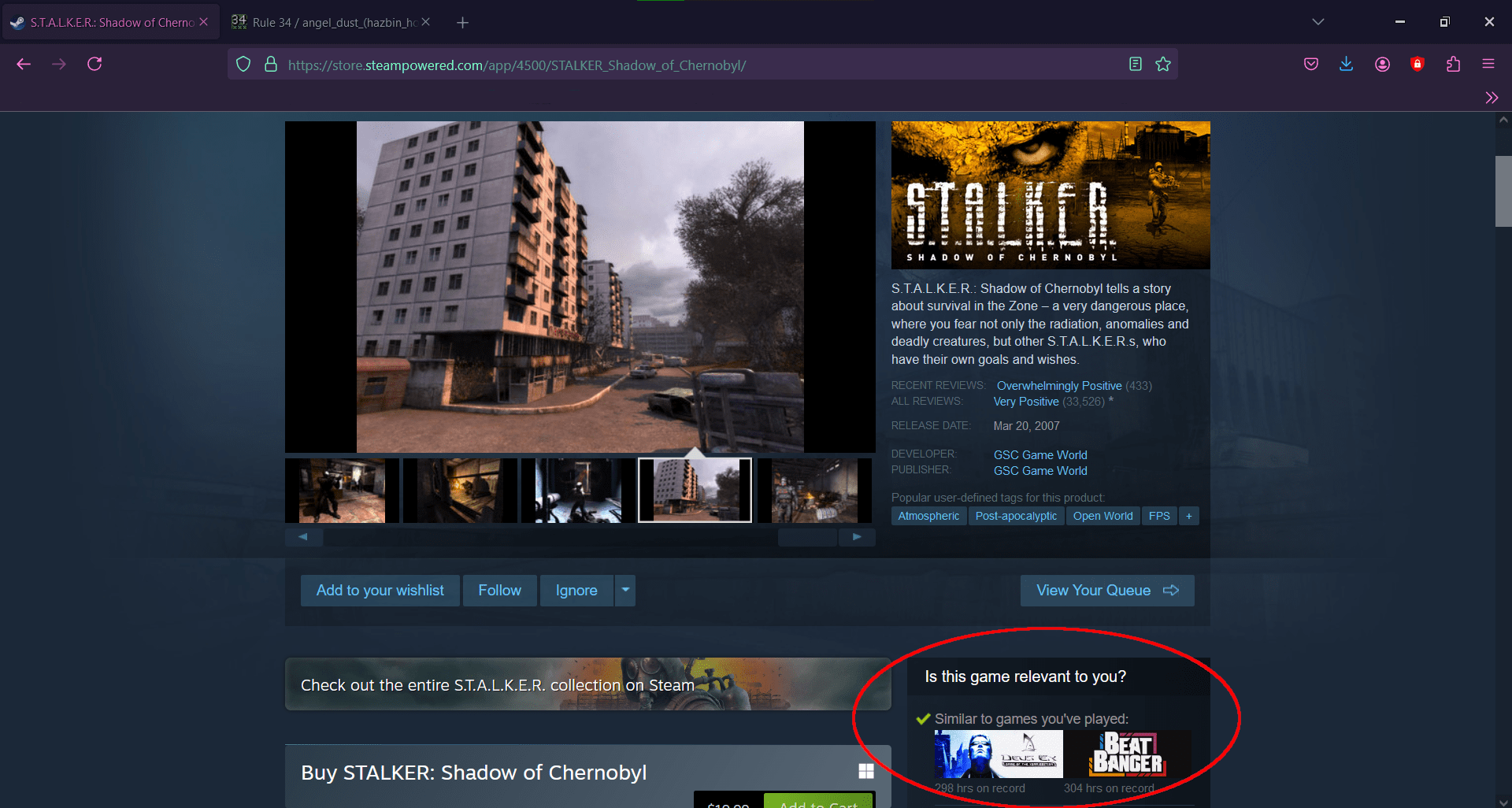List all open tabs dropdown
The image size is (1512, 808).
pyautogui.click(x=1318, y=22)
